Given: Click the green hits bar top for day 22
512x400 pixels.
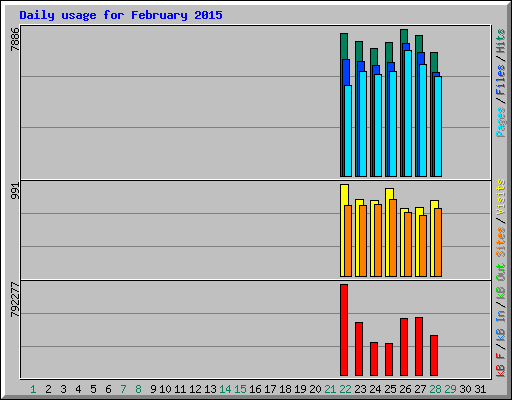Looking at the screenshot, I should [x=344, y=46].
